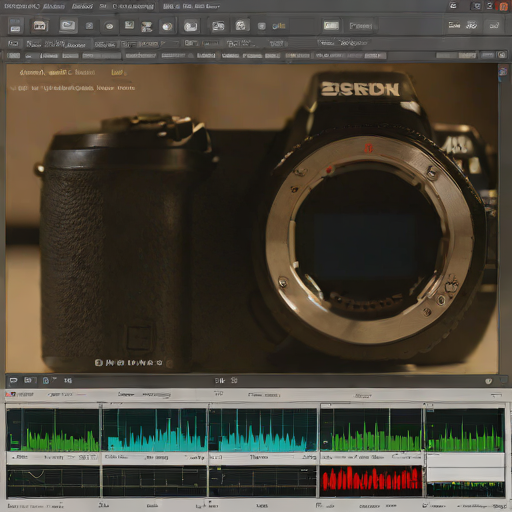Click the camera photo preview
Screen dimensions: 512x512
252,218
